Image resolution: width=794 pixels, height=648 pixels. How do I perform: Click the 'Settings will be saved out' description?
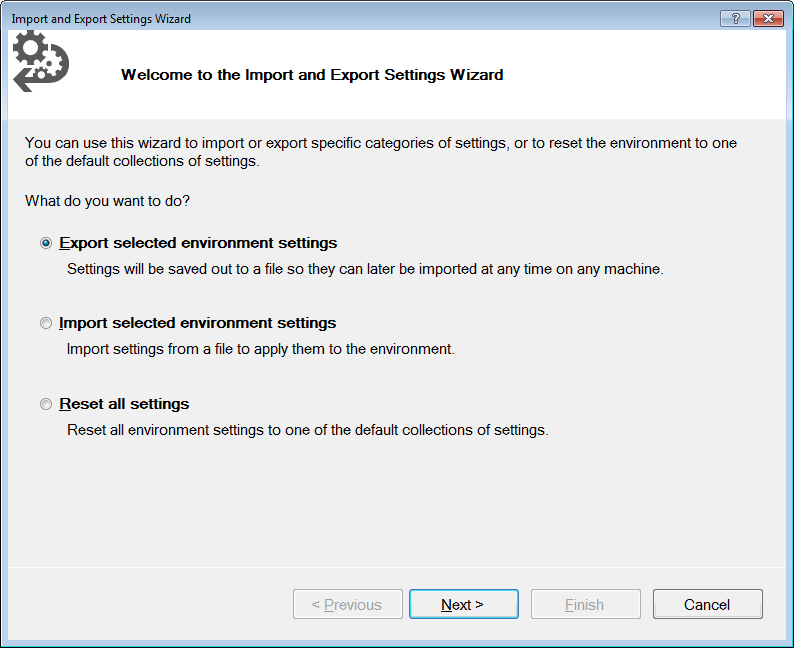(364, 269)
